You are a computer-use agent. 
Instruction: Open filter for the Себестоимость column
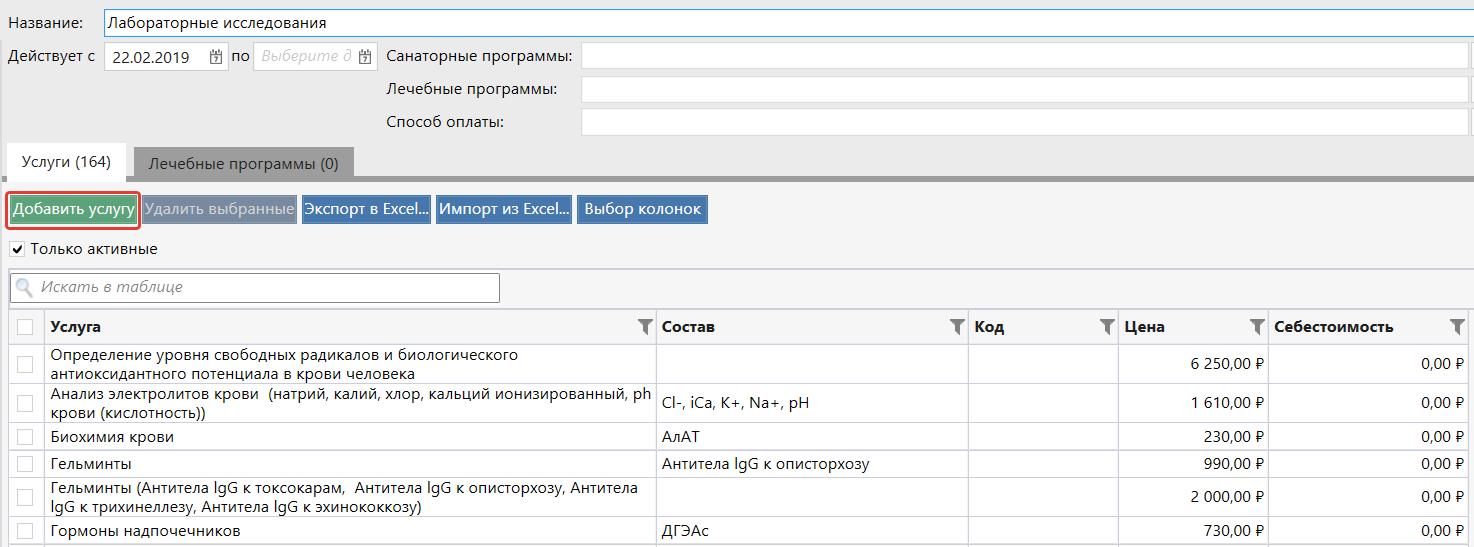tap(1457, 327)
